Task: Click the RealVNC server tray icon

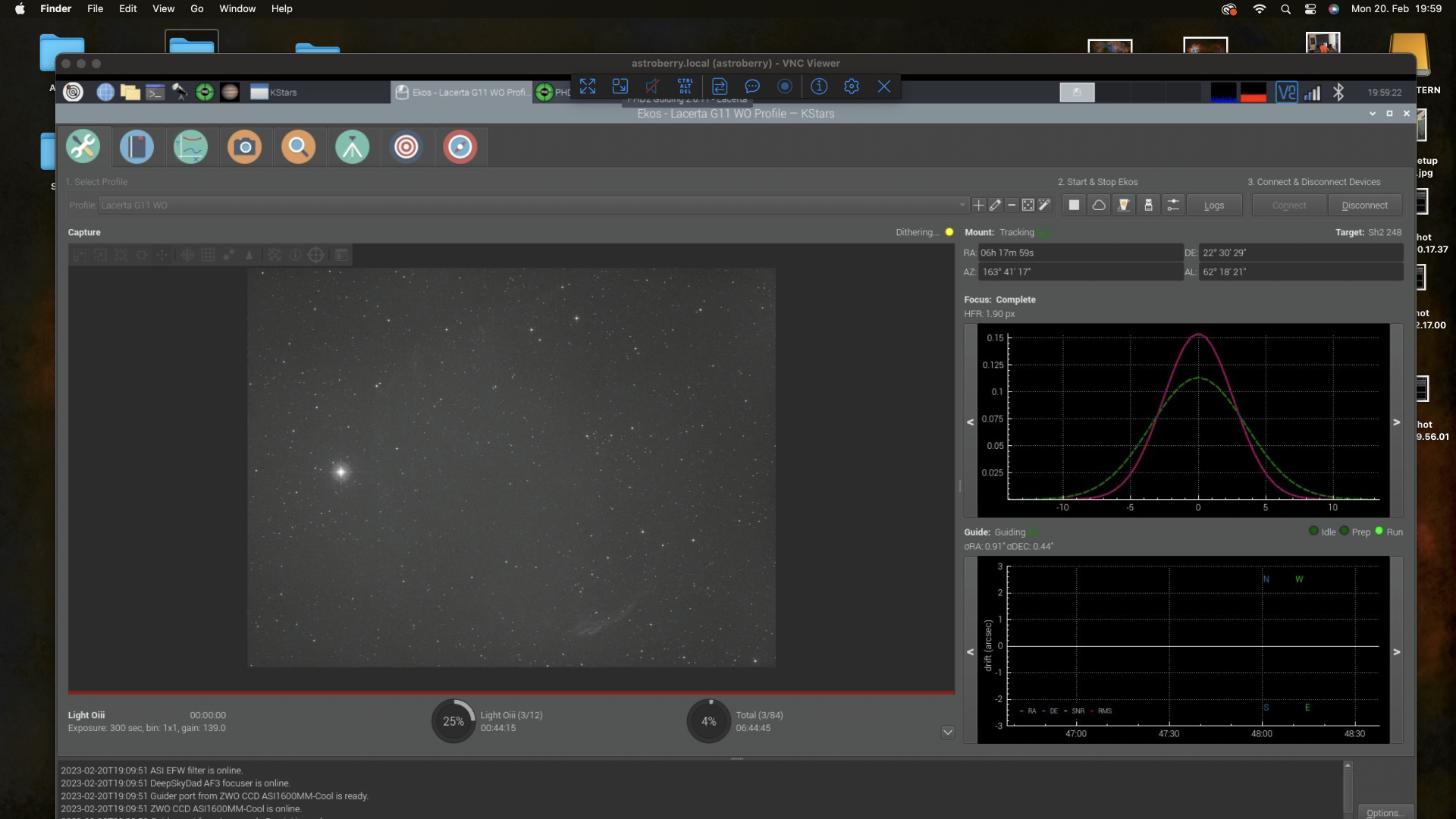Action: click(x=1286, y=93)
